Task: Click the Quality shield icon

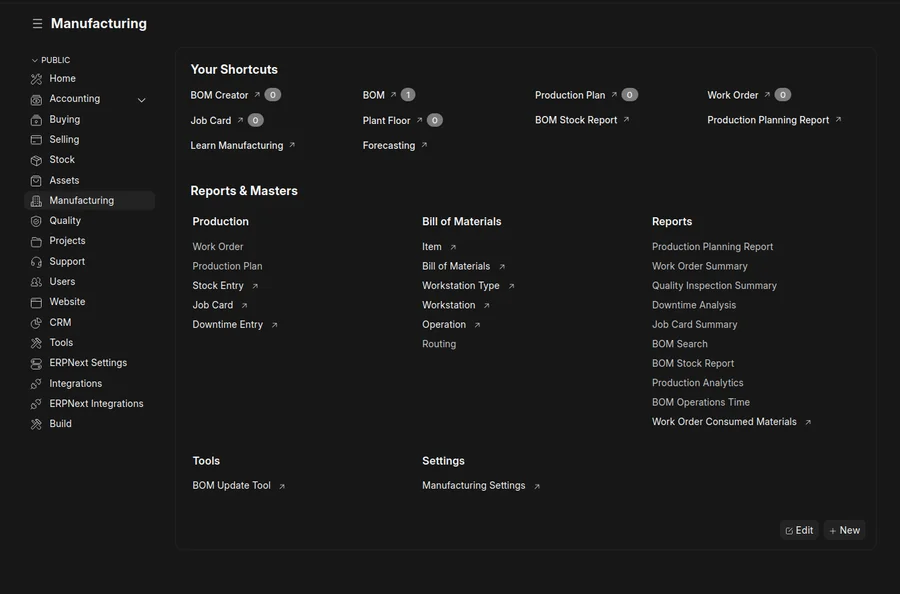Action: (36, 221)
